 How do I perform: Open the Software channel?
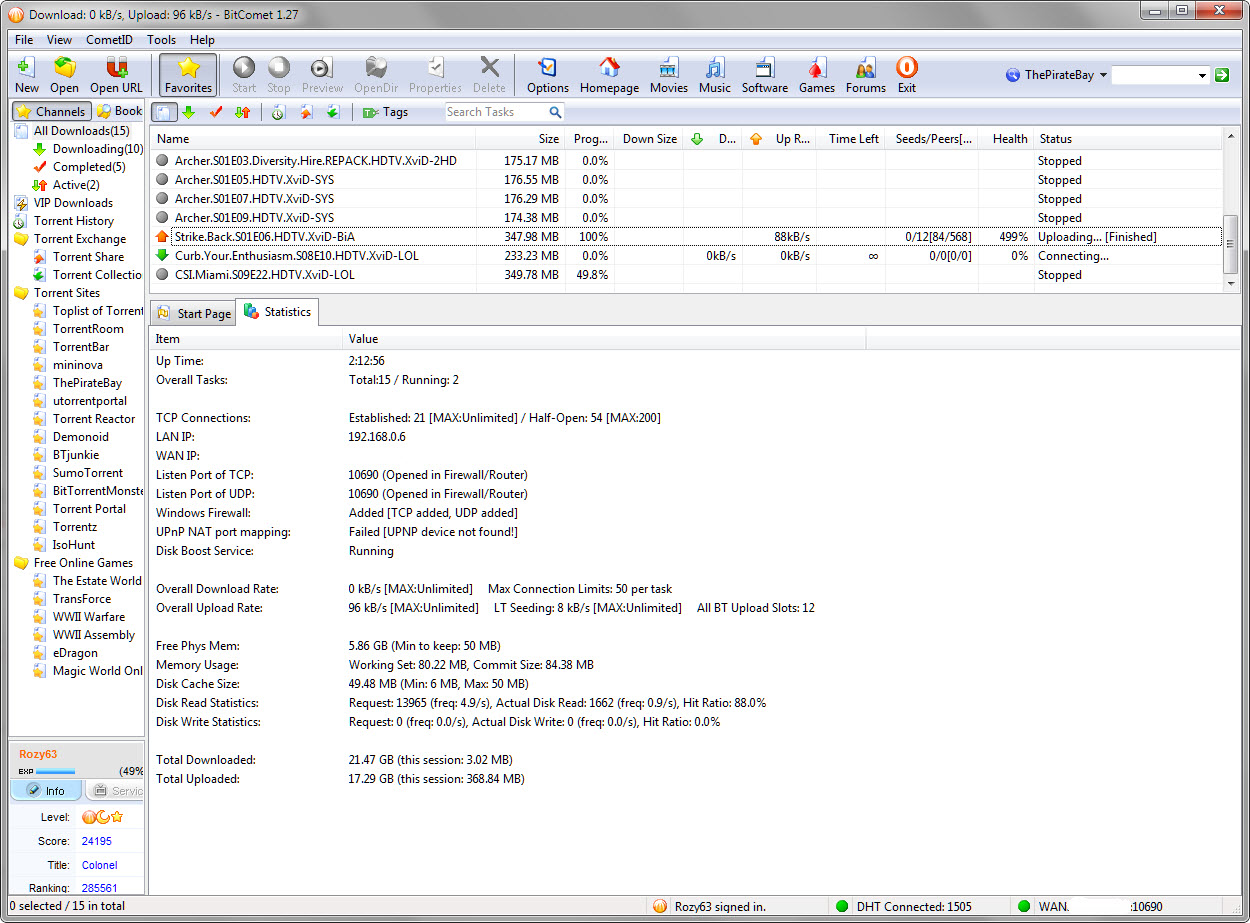765,75
